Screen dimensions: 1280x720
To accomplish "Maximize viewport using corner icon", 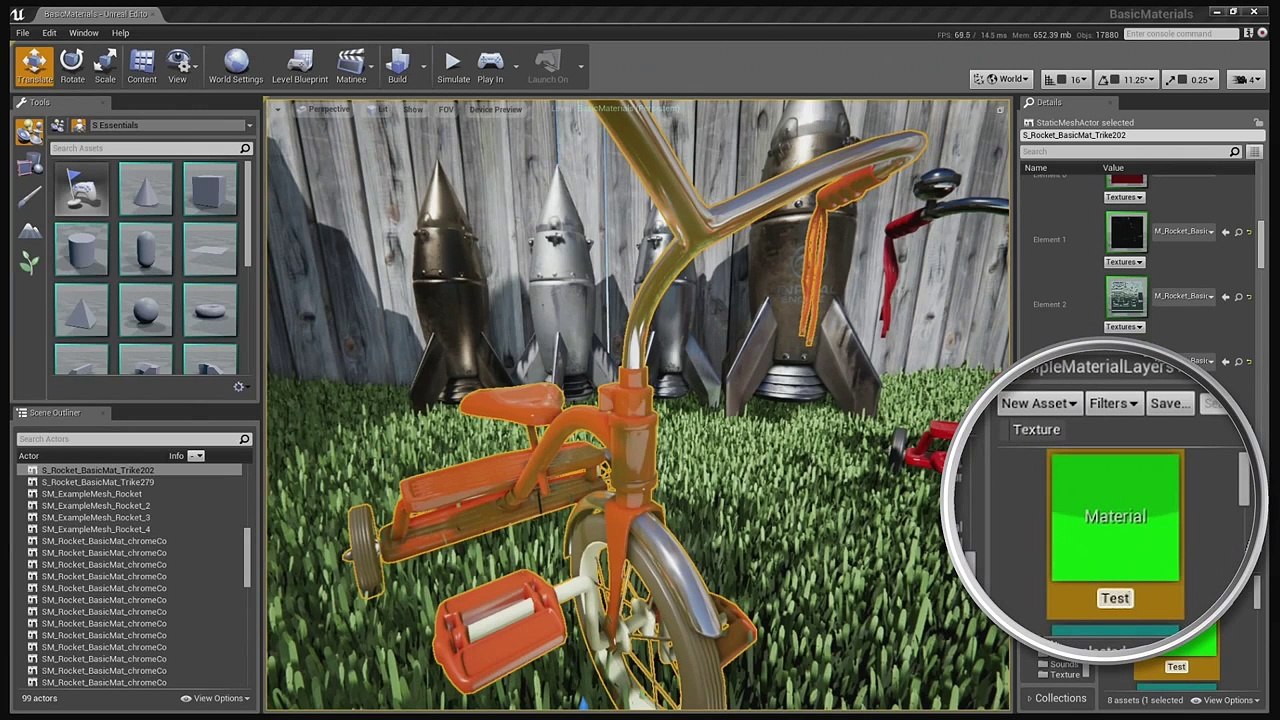I will [x=999, y=110].
